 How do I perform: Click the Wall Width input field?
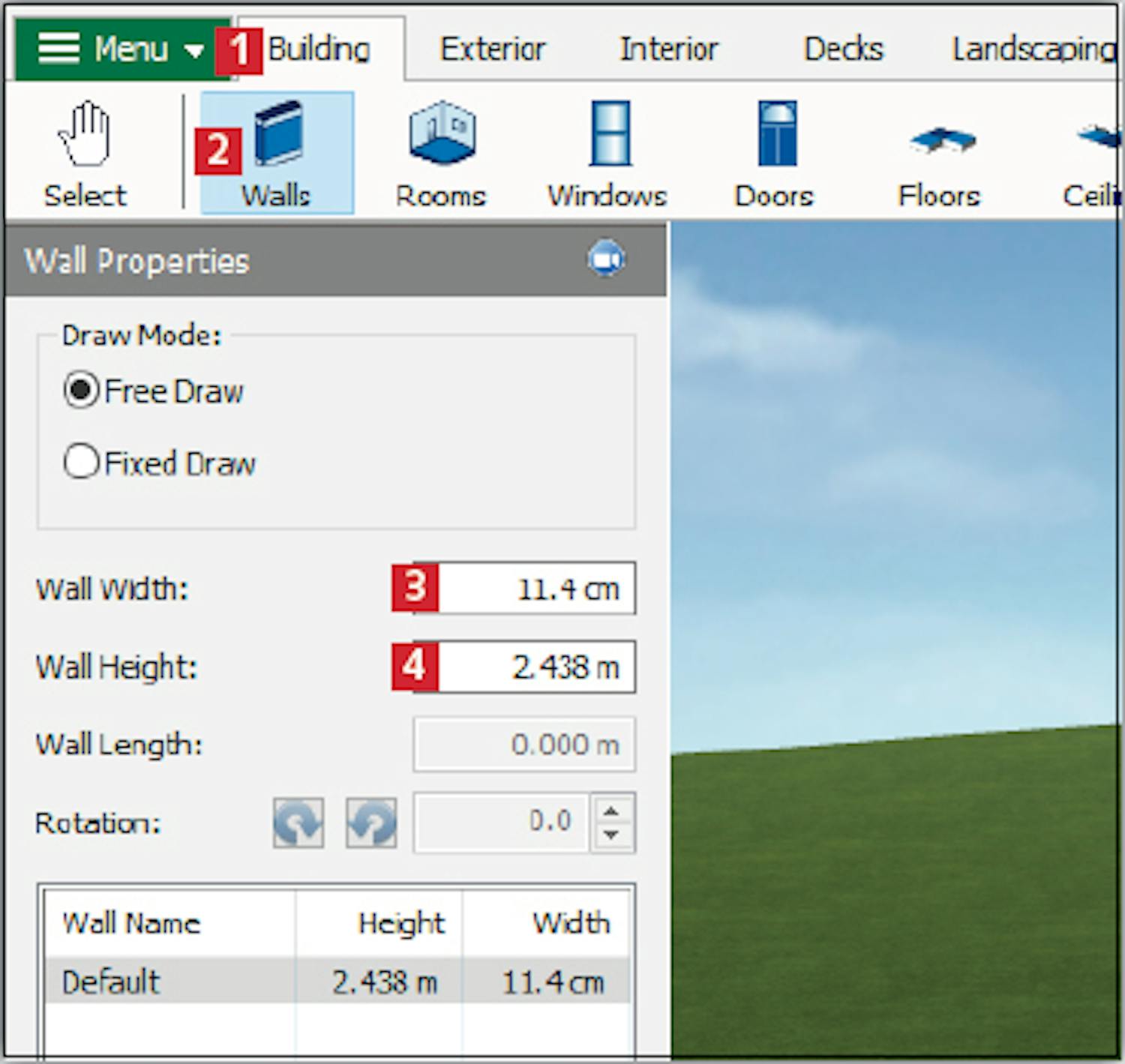[534, 589]
